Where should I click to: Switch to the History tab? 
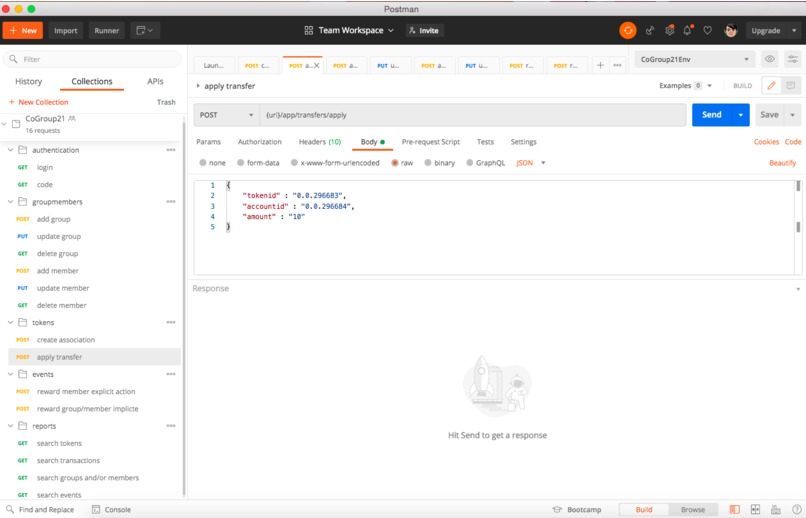(29, 81)
